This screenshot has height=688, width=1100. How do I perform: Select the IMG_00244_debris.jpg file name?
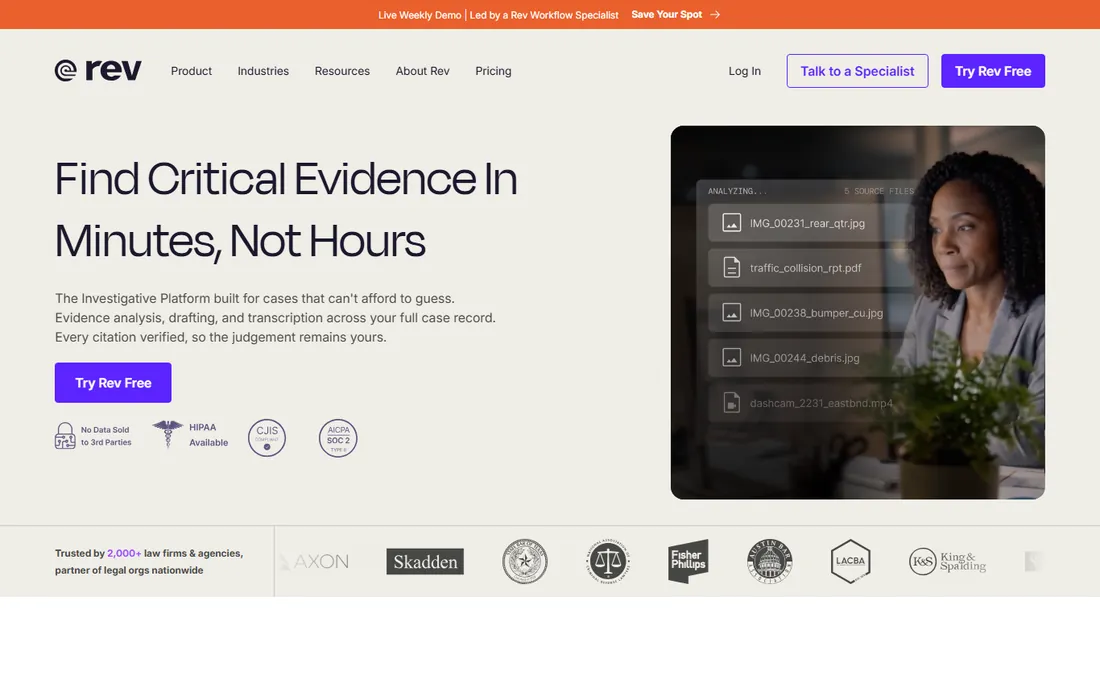(804, 358)
